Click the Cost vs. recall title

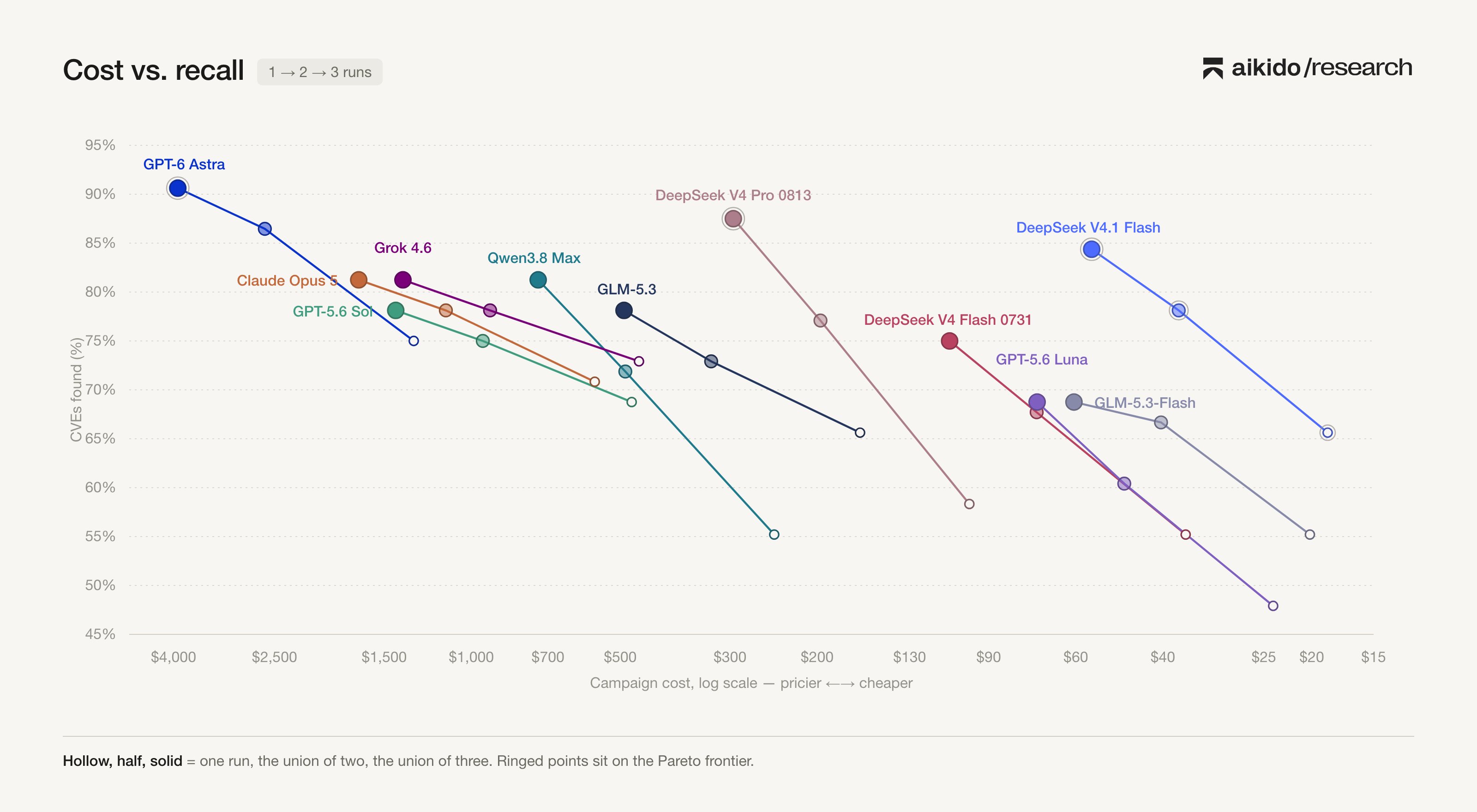click(x=153, y=71)
